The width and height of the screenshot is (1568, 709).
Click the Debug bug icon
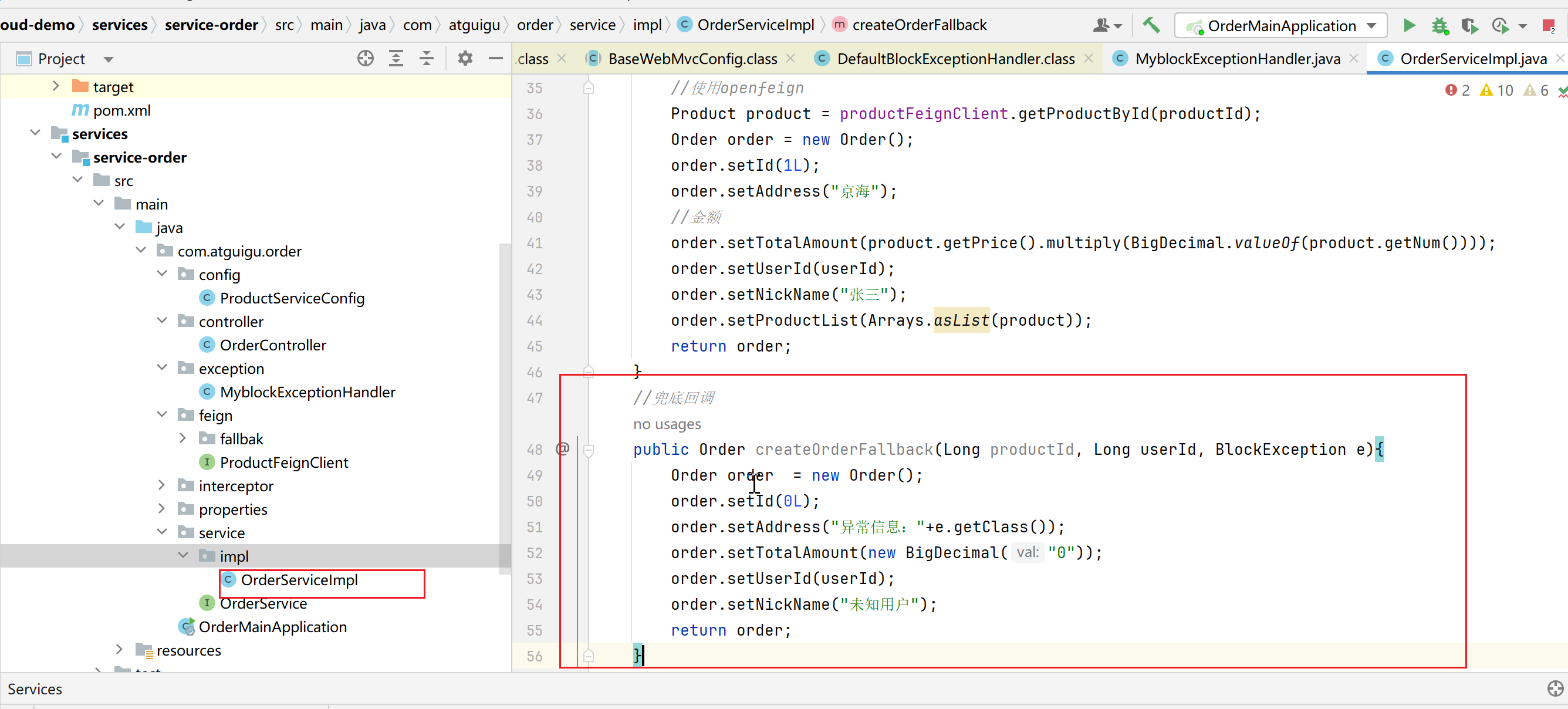pos(1439,26)
